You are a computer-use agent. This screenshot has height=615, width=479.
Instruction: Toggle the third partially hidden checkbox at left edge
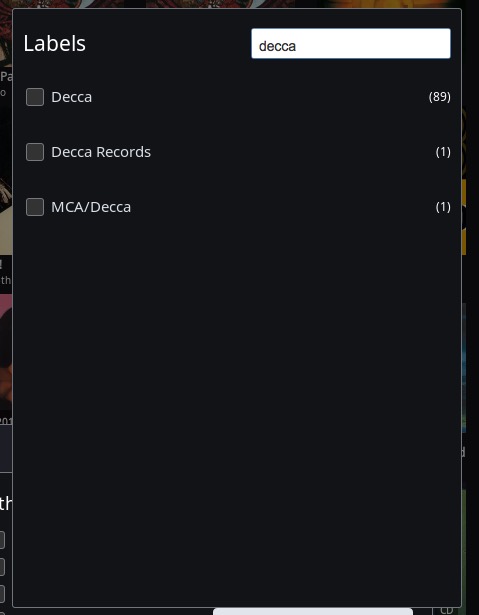tap(2, 593)
